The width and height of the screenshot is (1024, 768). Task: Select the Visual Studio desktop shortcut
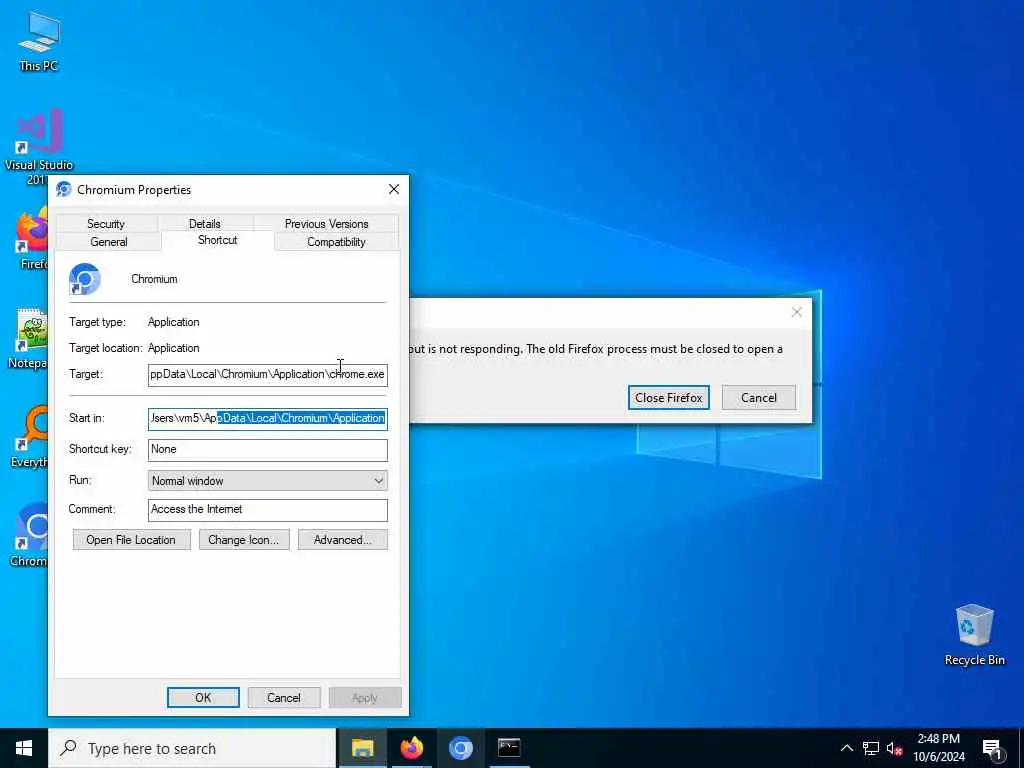39,146
